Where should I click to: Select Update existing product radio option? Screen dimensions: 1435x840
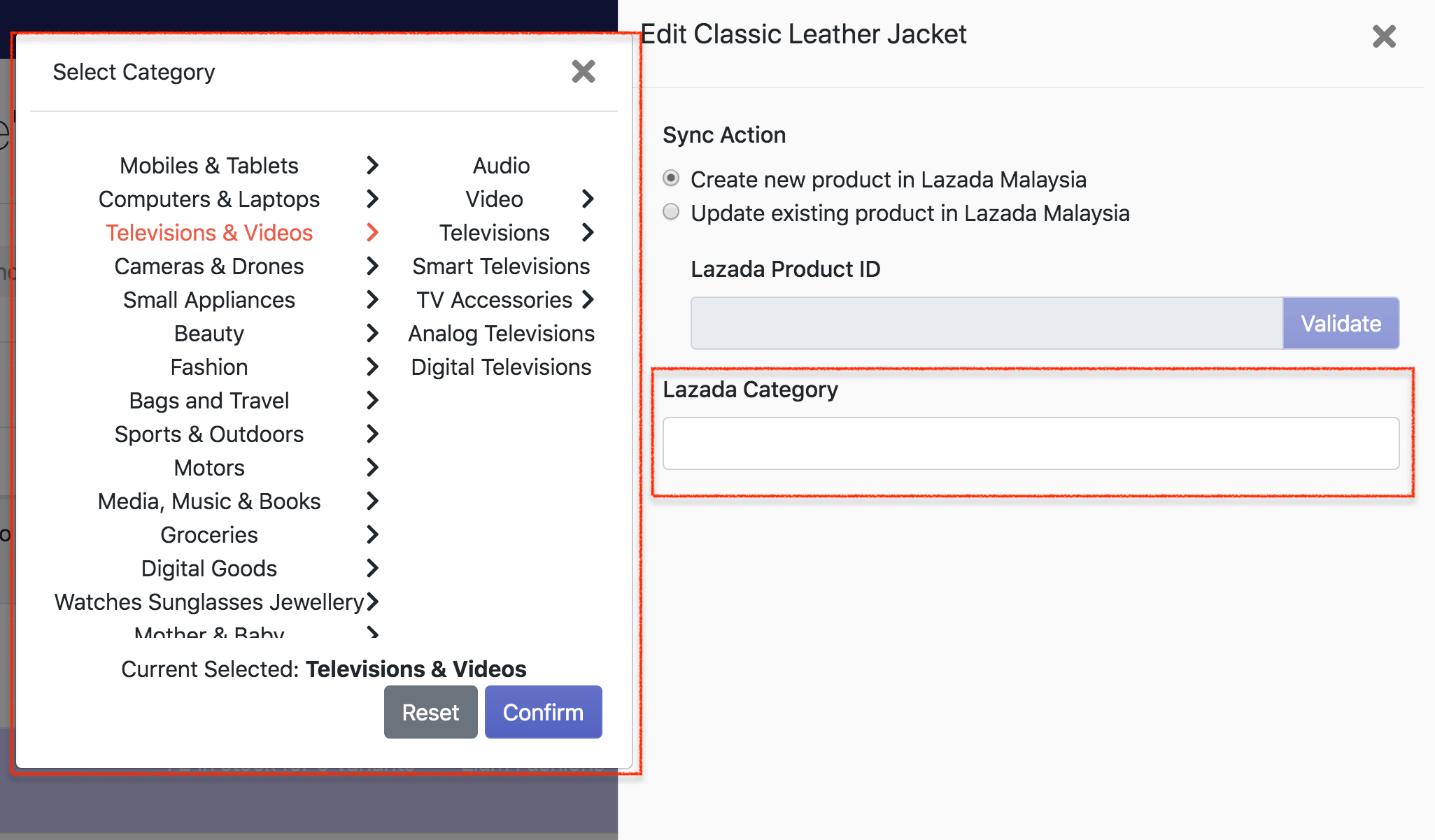671,213
